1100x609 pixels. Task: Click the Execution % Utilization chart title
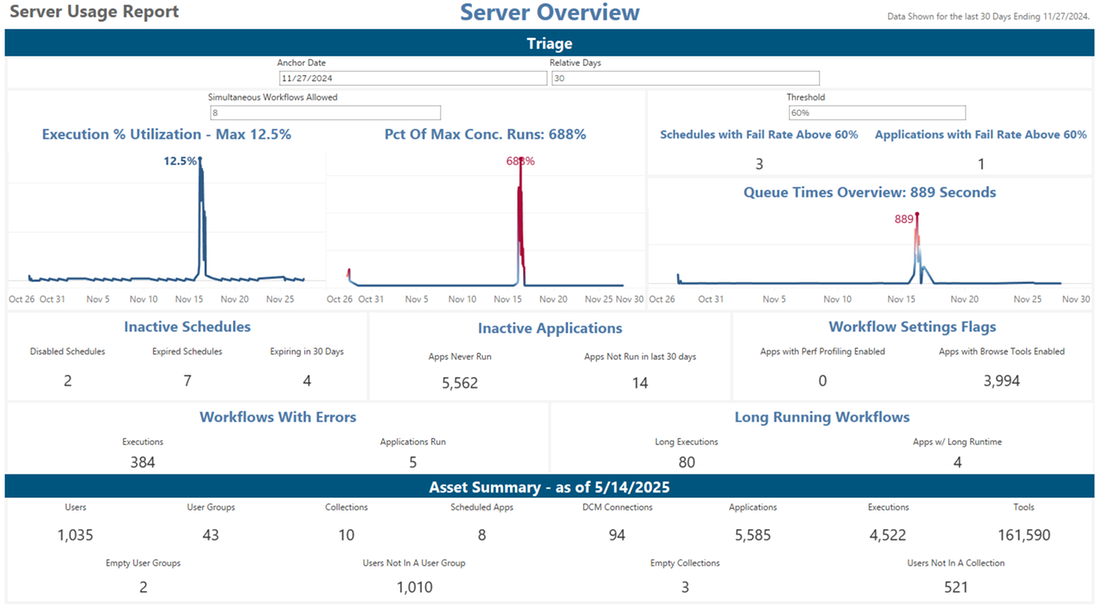coord(167,134)
